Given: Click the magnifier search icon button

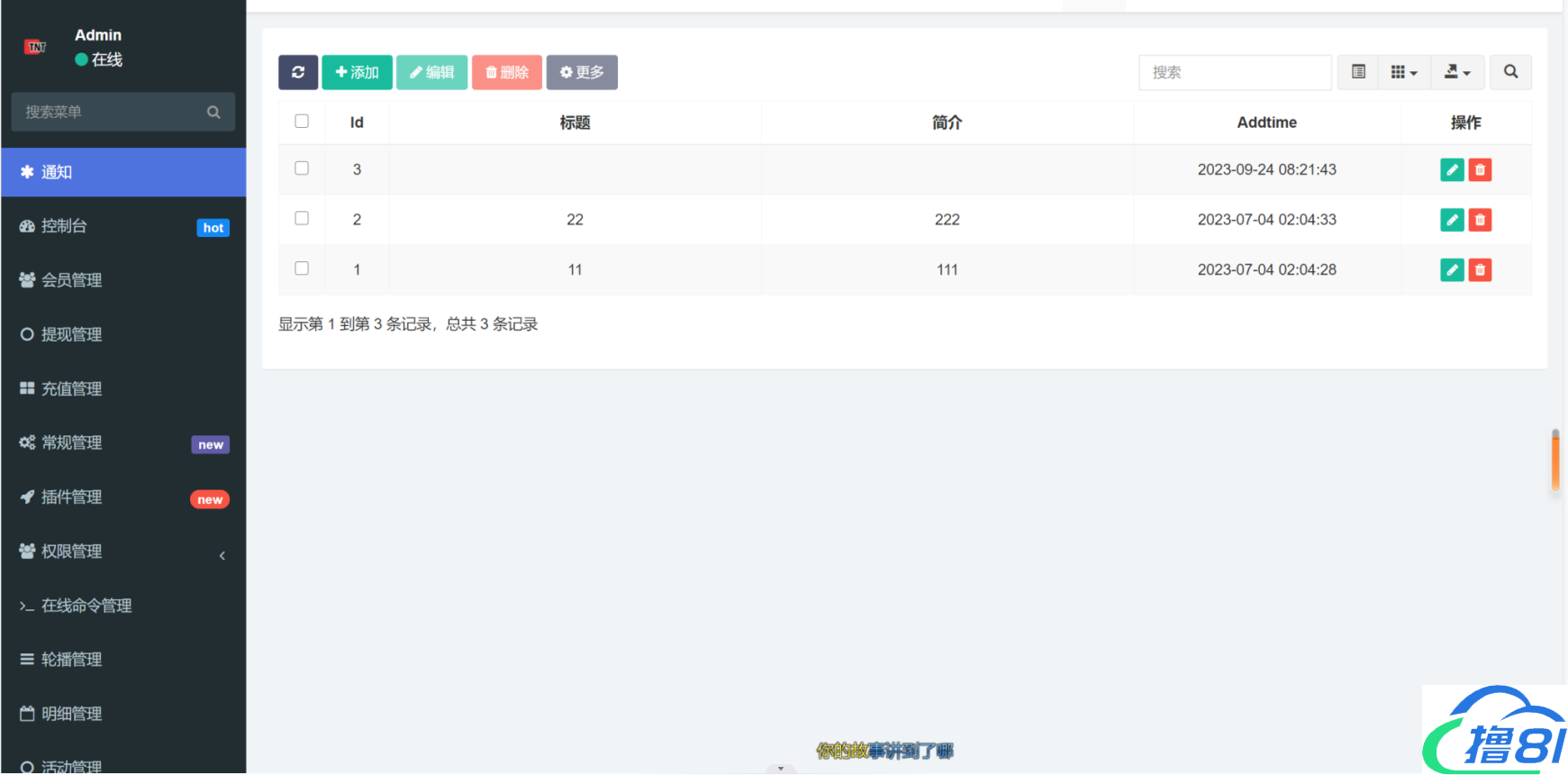Looking at the screenshot, I should [1510, 72].
